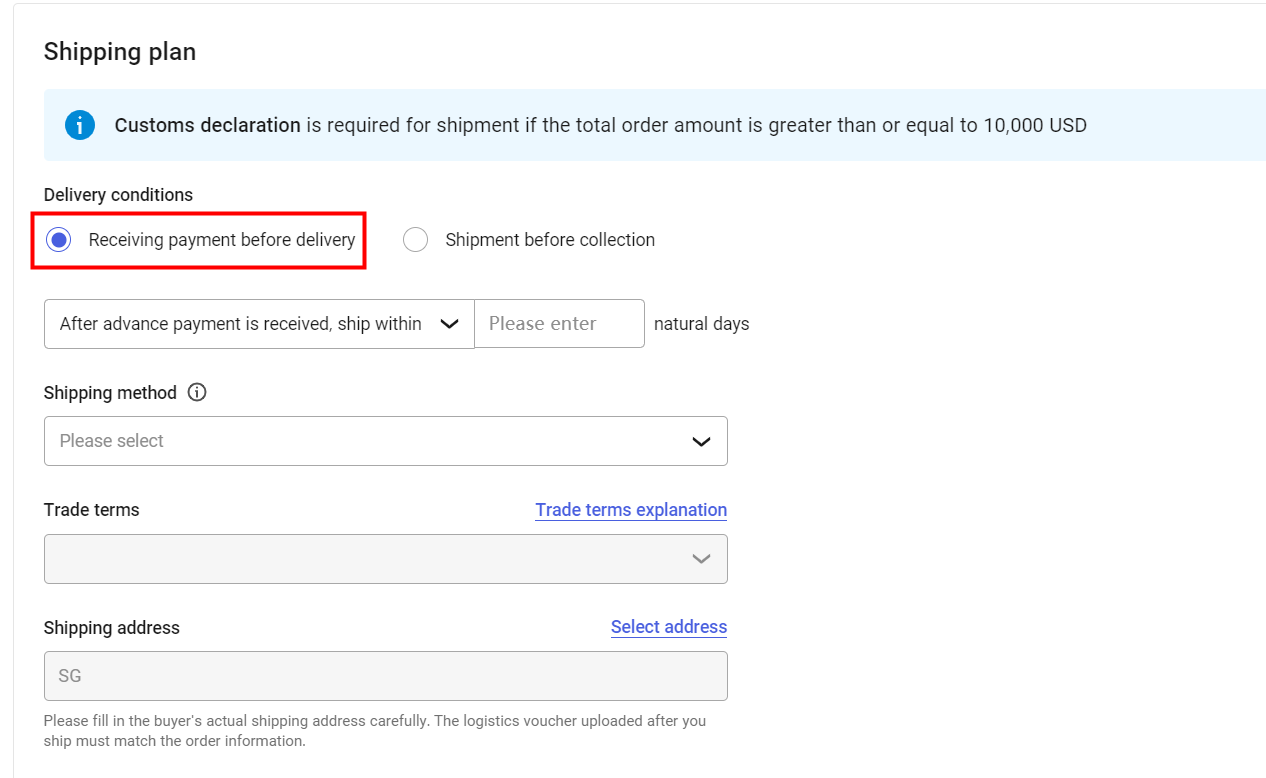Image resolution: width=1266 pixels, height=778 pixels.
Task: Click the blue customs declaration info icon
Action: (80, 126)
